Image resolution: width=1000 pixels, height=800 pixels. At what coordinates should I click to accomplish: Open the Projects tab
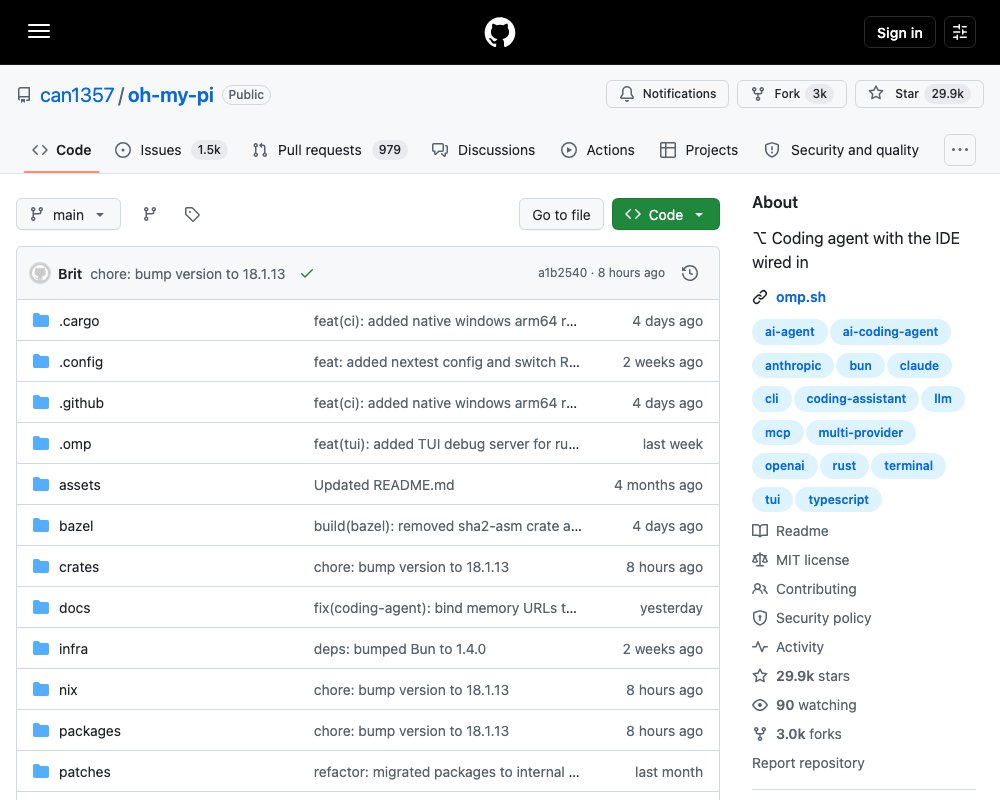click(x=698, y=150)
